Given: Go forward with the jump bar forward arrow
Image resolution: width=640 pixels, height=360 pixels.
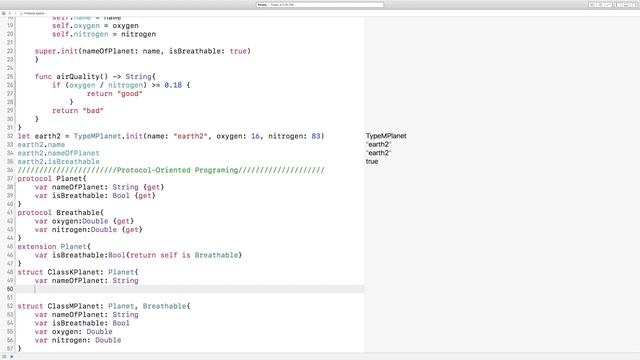Looking at the screenshot, I should pyautogui.click(x=16, y=13).
